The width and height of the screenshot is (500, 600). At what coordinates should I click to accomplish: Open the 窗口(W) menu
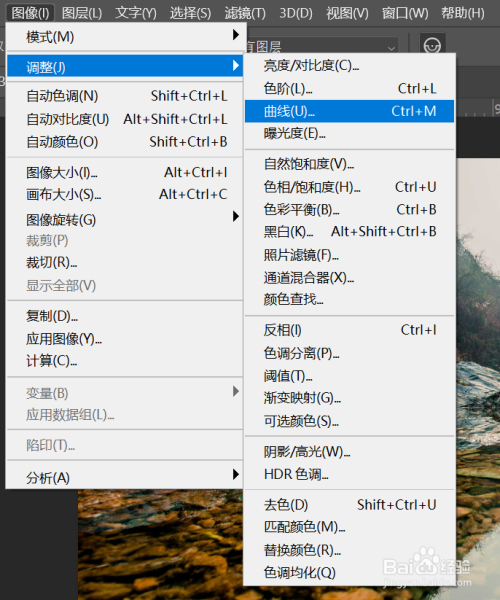tap(405, 13)
